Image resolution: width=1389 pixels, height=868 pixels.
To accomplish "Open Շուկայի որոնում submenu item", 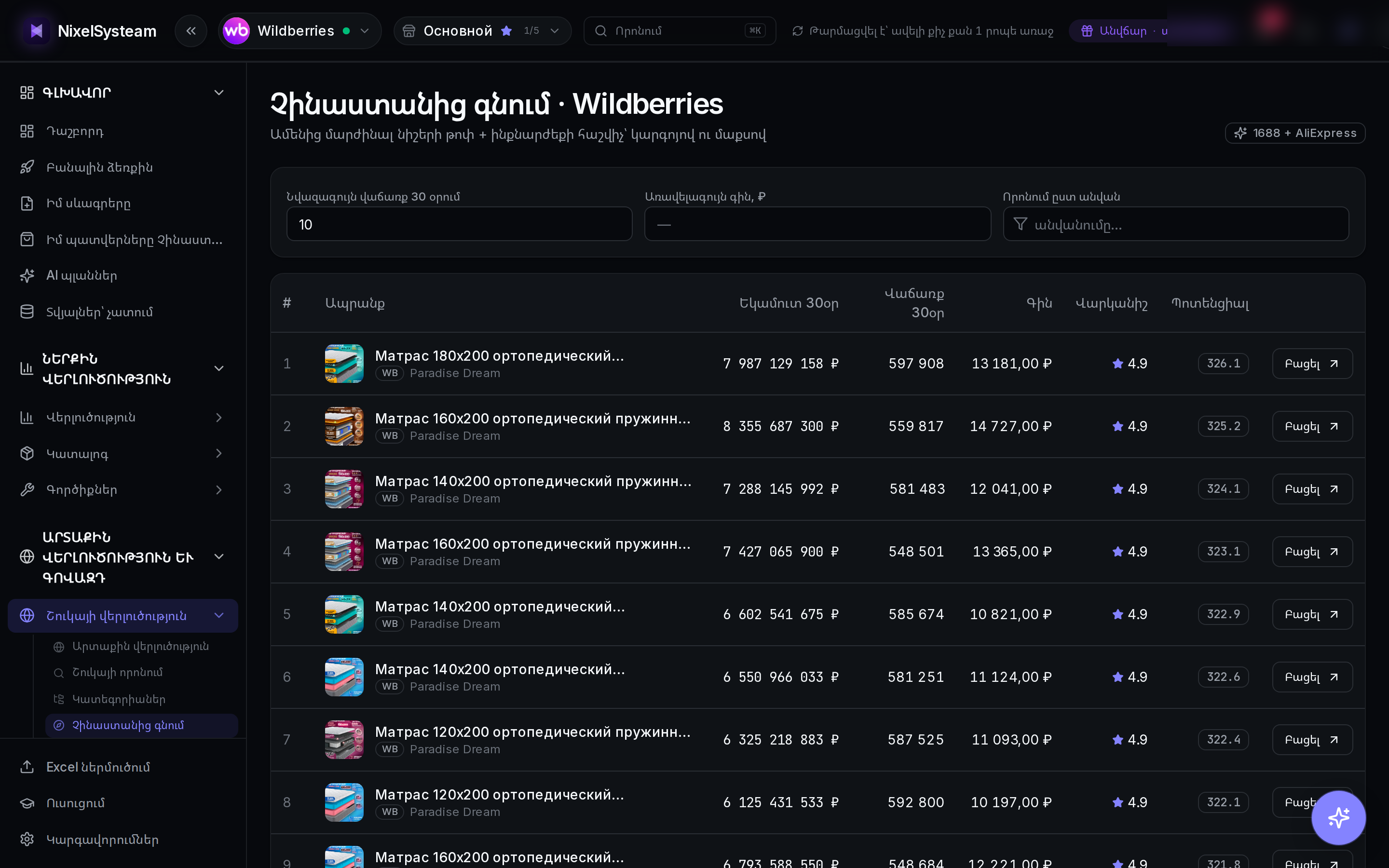I will pos(141,672).
